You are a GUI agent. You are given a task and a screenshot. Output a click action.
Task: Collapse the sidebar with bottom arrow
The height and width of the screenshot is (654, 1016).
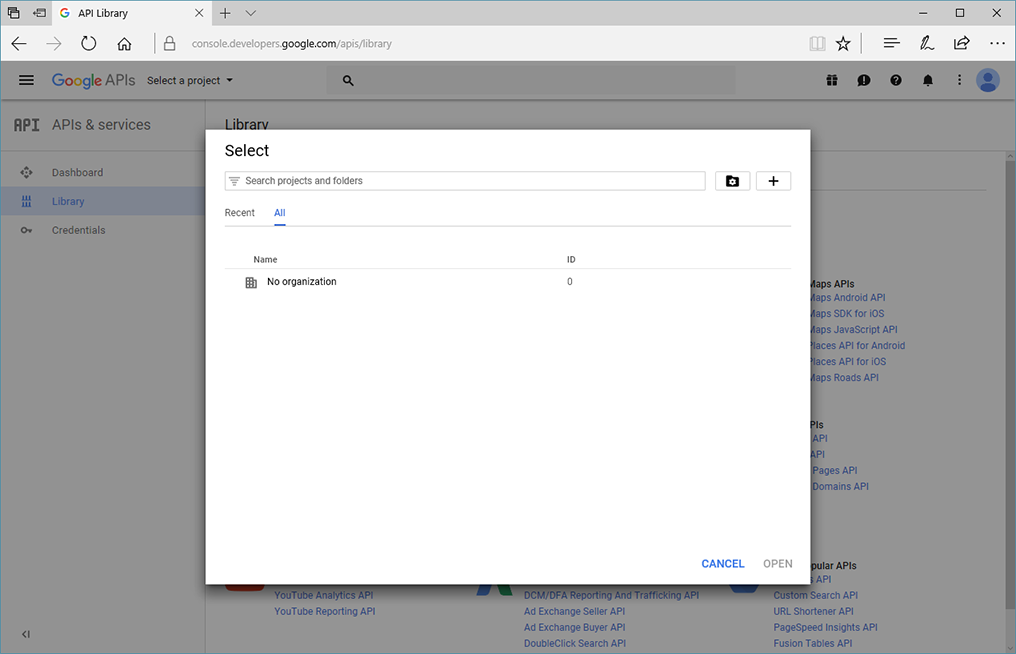(x=25, y=634)
